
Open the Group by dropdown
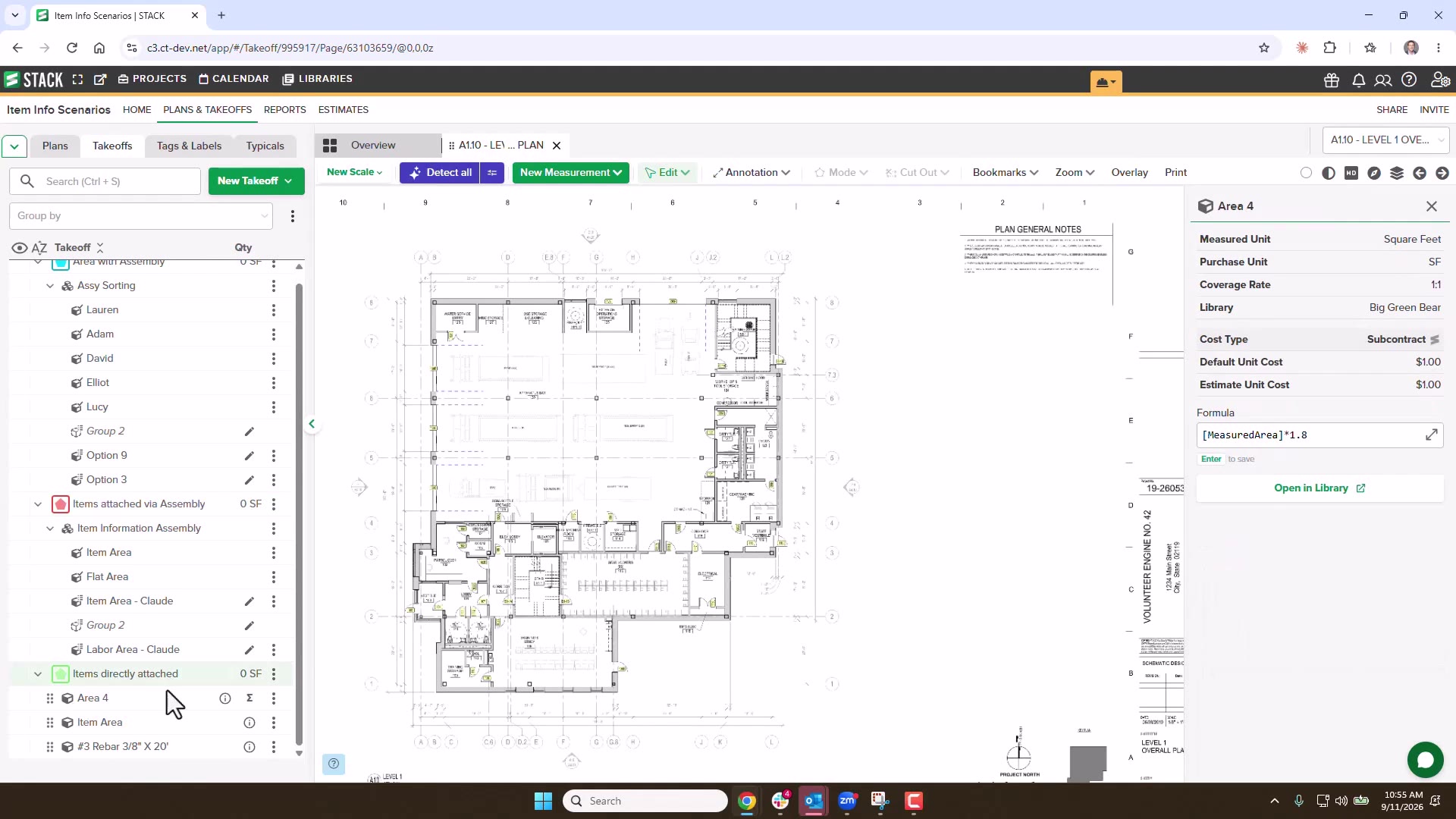(141, 216)
